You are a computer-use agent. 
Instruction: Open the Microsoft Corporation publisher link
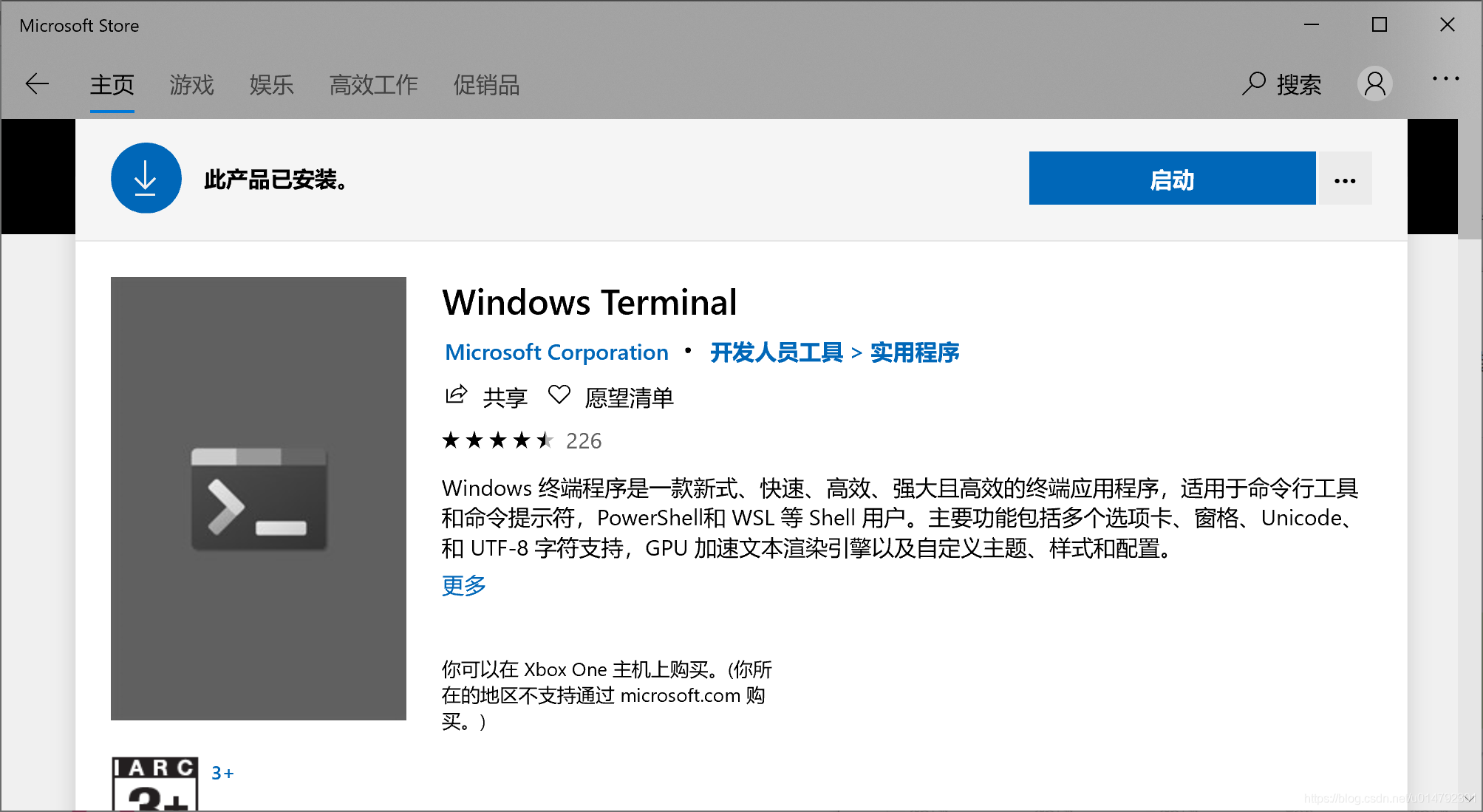[x=556, y=352]
